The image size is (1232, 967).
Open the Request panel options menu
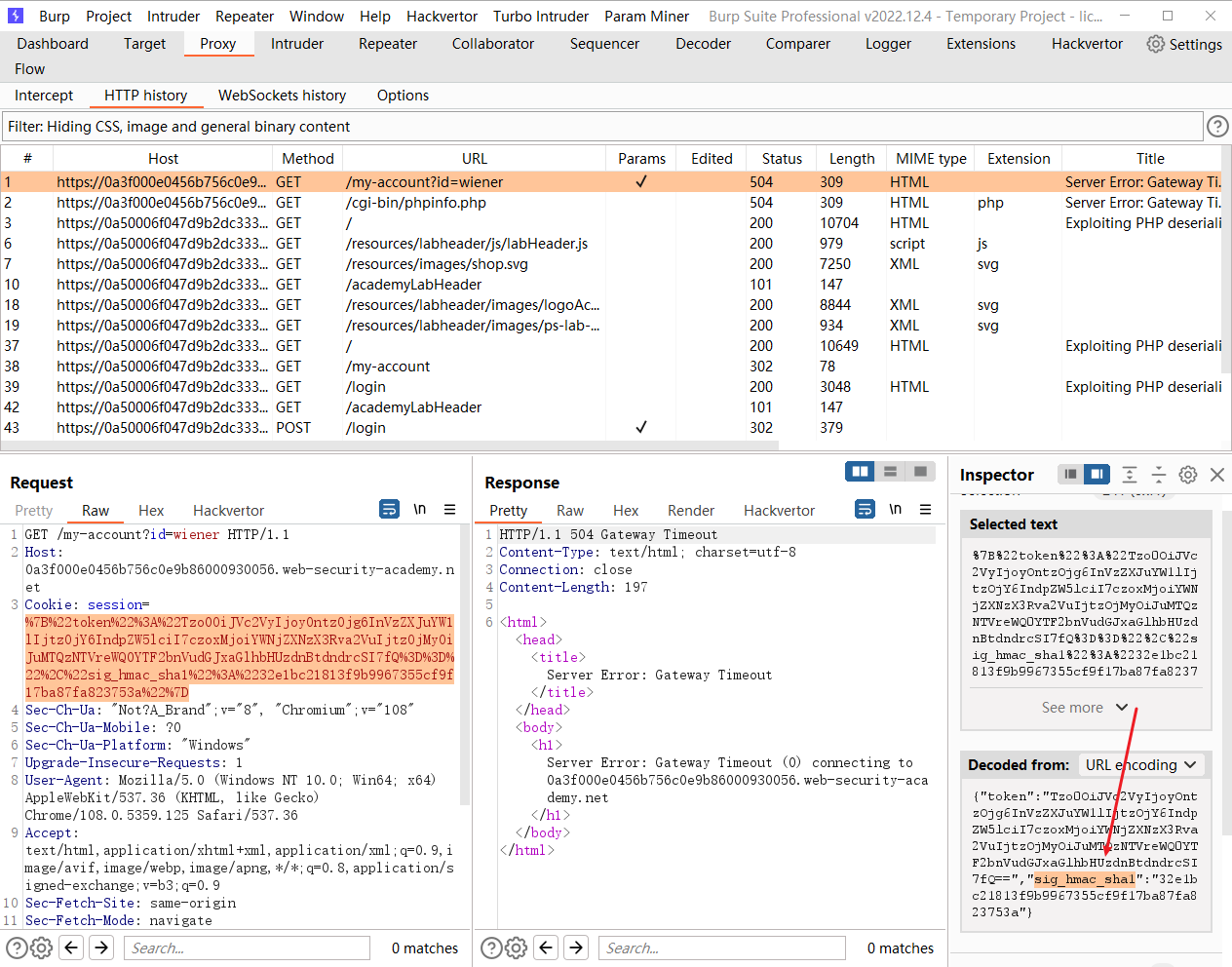click(x=449, y=509)
